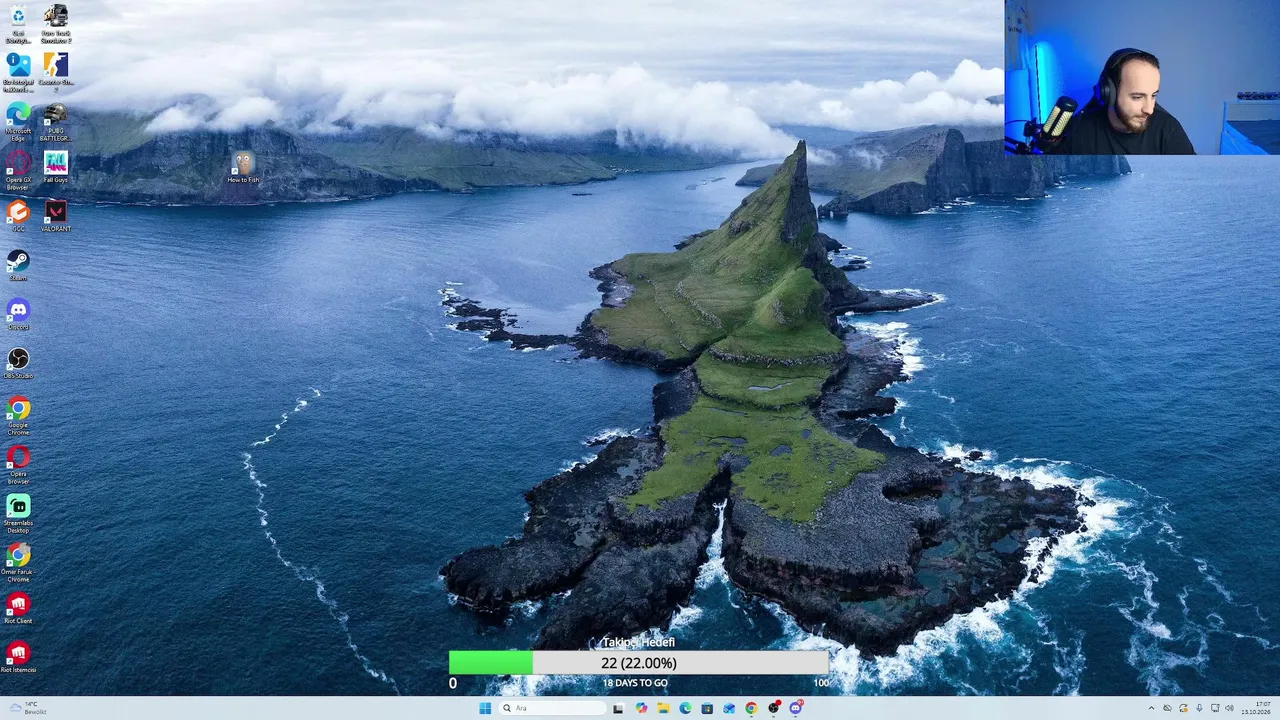Image resolution: width=1280 pixels, height=720 pixels.
Task: Open Discord from taskbar
Action: click(796, 708)
